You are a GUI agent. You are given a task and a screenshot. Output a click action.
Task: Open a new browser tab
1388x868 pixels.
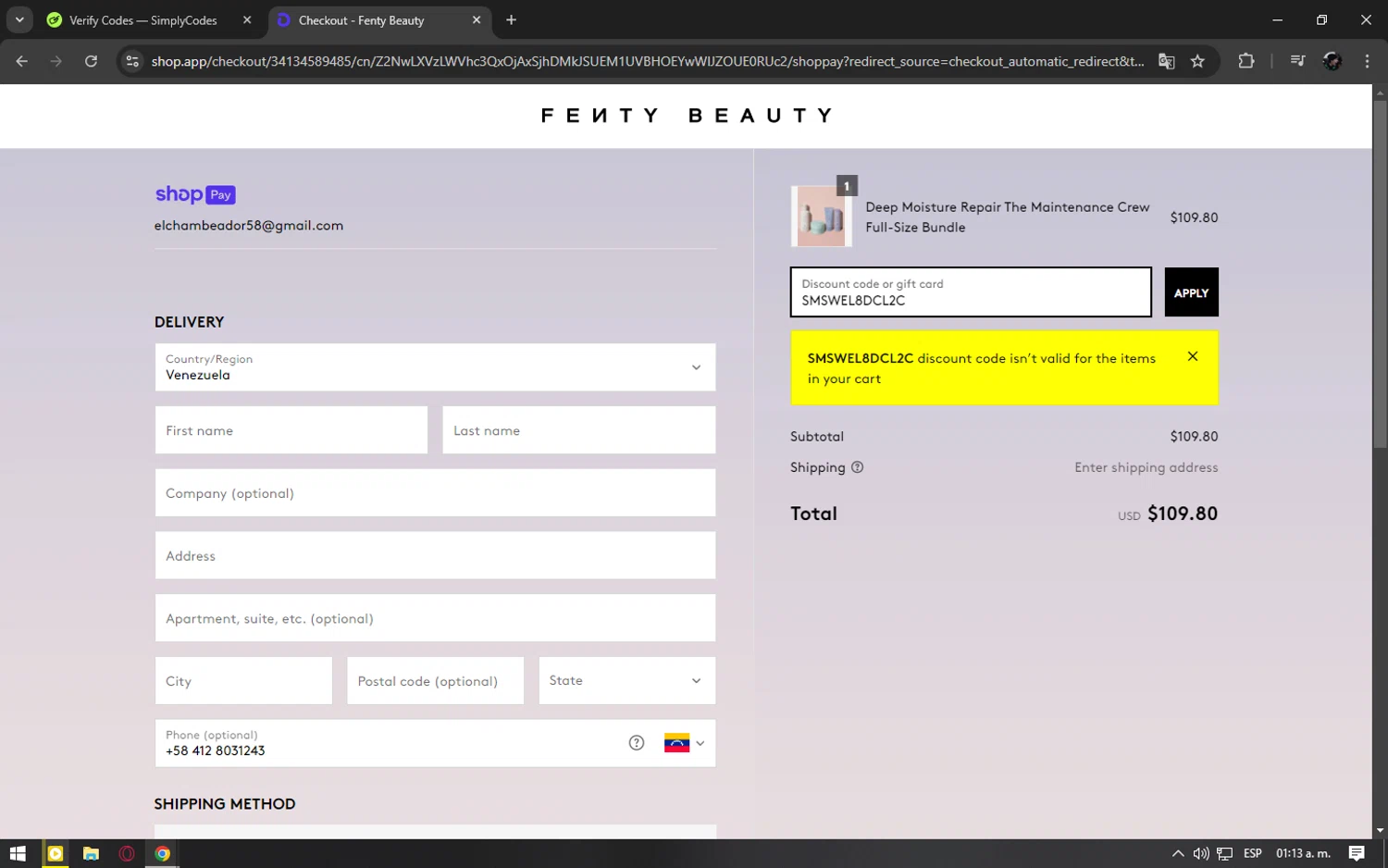(x=511, y=20)
